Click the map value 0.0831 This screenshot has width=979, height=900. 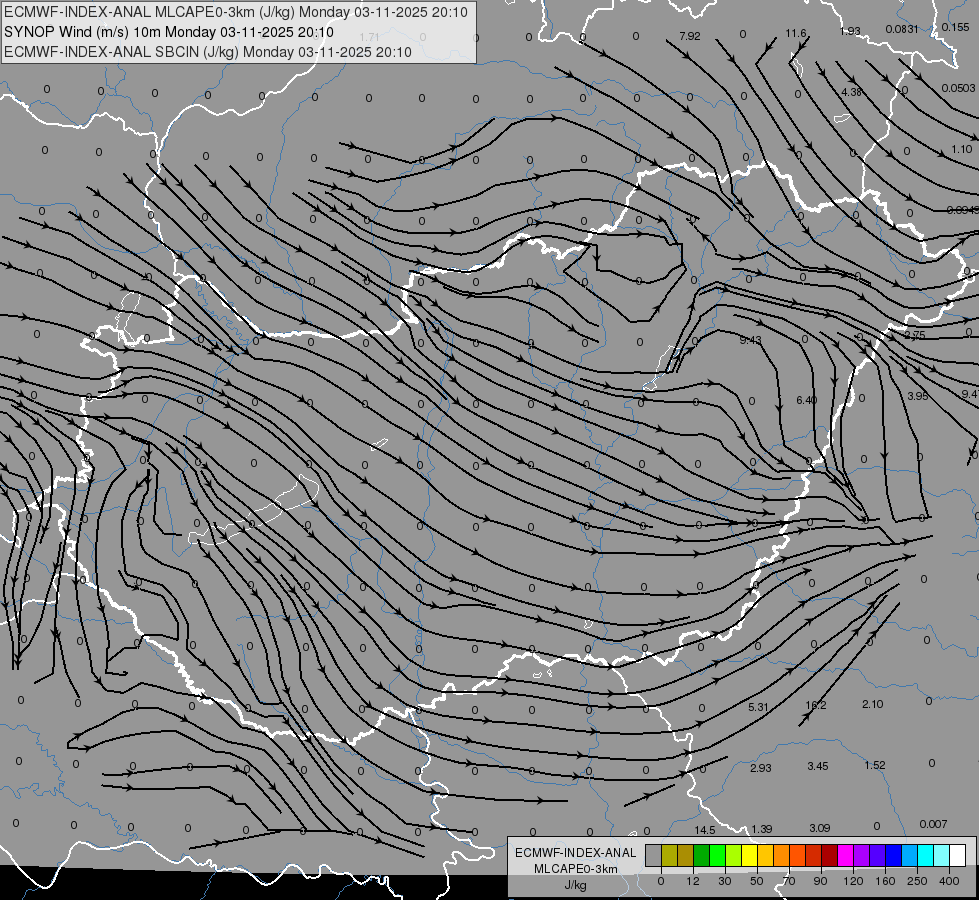pos(902,29)
